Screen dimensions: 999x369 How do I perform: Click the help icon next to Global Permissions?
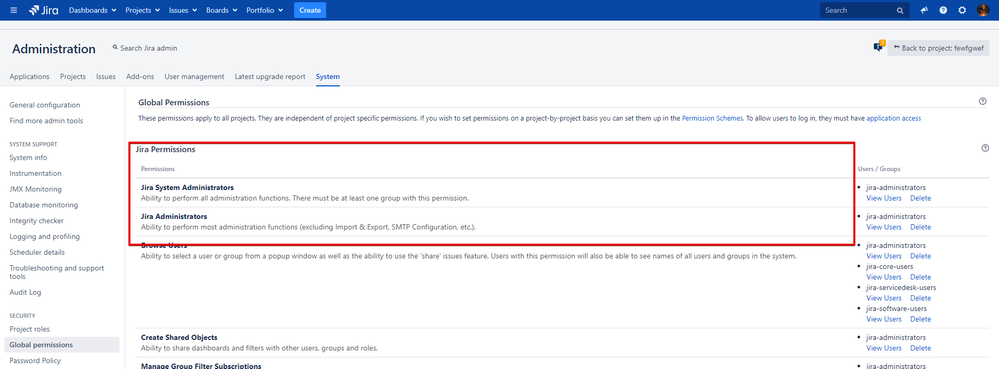pyautogui.click(x=982, y=101)
